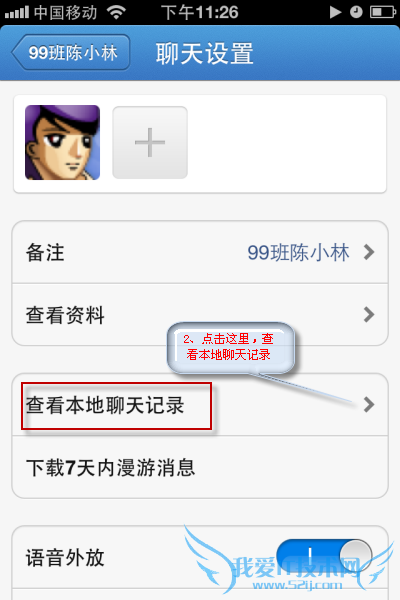Tap the cellular signal bars icon
400x600 pixels.
tap(17, 13)
